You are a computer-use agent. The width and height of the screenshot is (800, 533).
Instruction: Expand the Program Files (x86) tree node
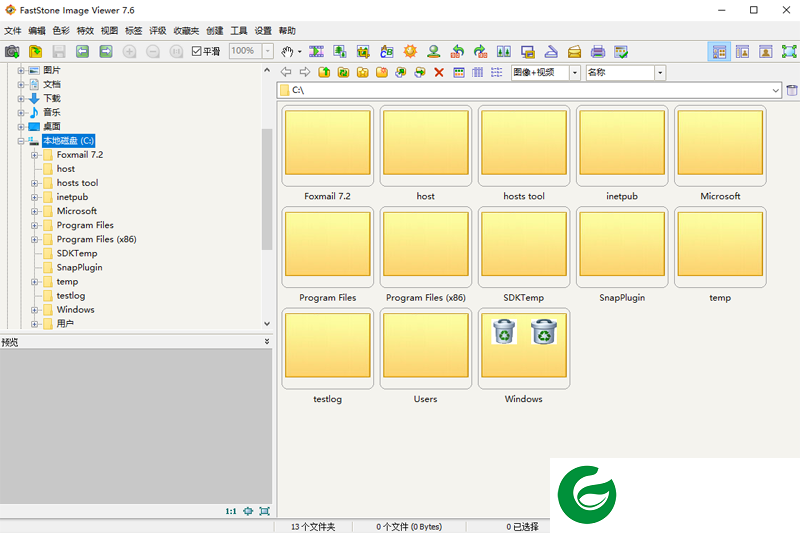pyautogui.click(x=34, y=240)
